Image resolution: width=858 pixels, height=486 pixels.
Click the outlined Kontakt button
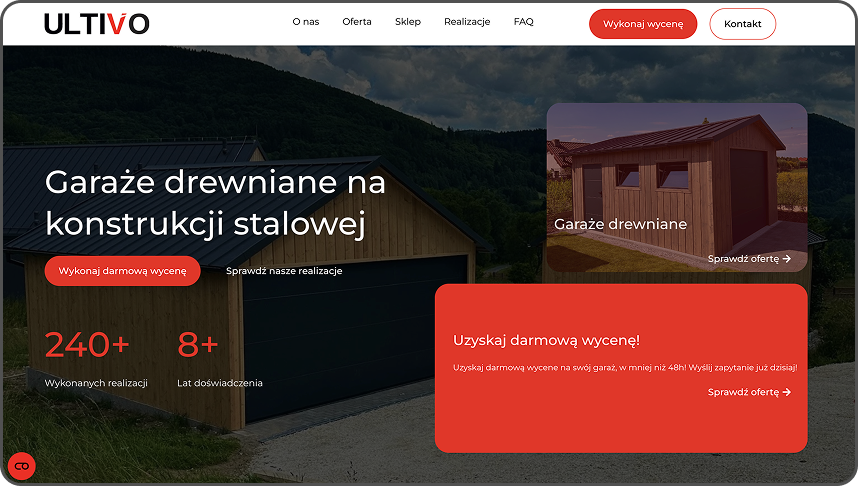[x=742, y=23]
